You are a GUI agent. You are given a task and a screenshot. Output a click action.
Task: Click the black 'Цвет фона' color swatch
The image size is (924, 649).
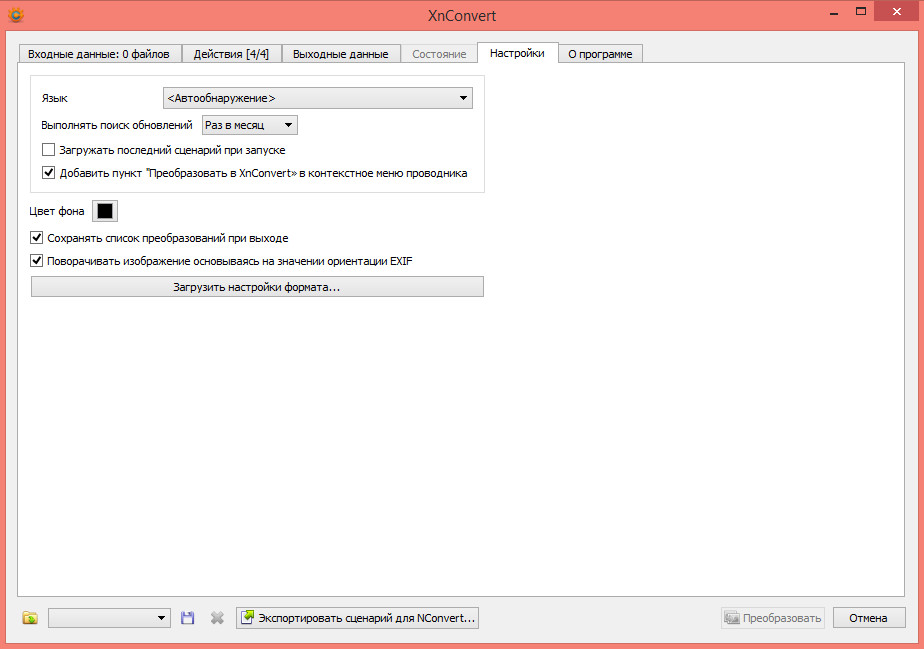pos(105,211)
